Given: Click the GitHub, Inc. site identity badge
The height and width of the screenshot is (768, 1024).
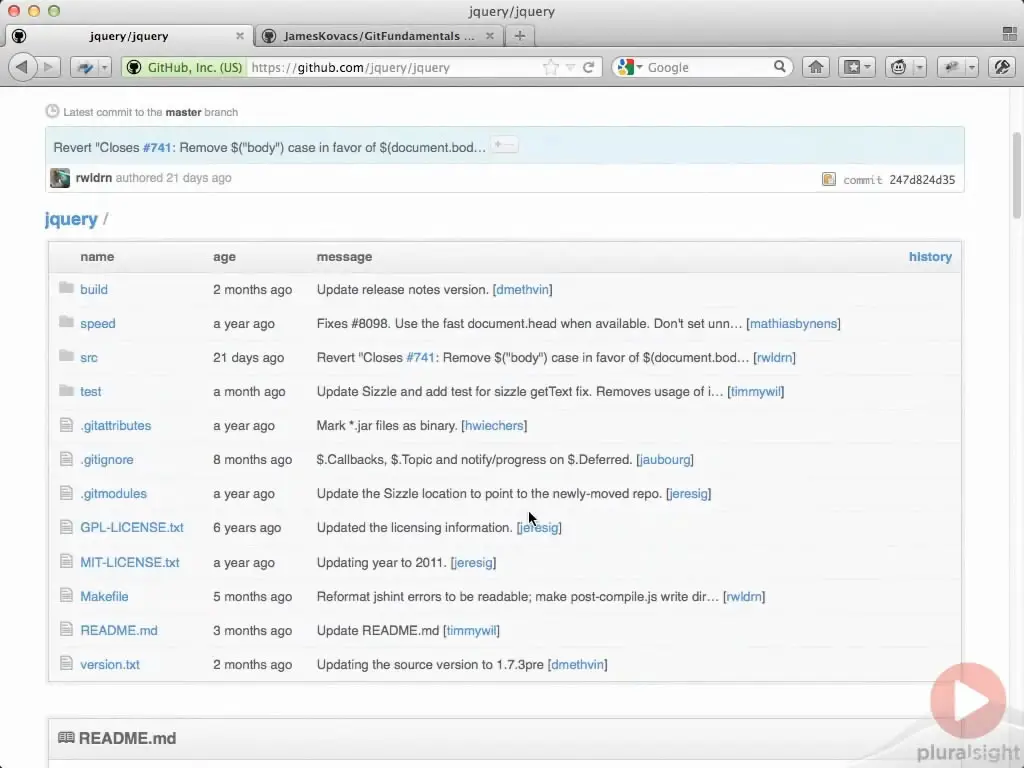Looking at the screenshot, I should 185,67.
